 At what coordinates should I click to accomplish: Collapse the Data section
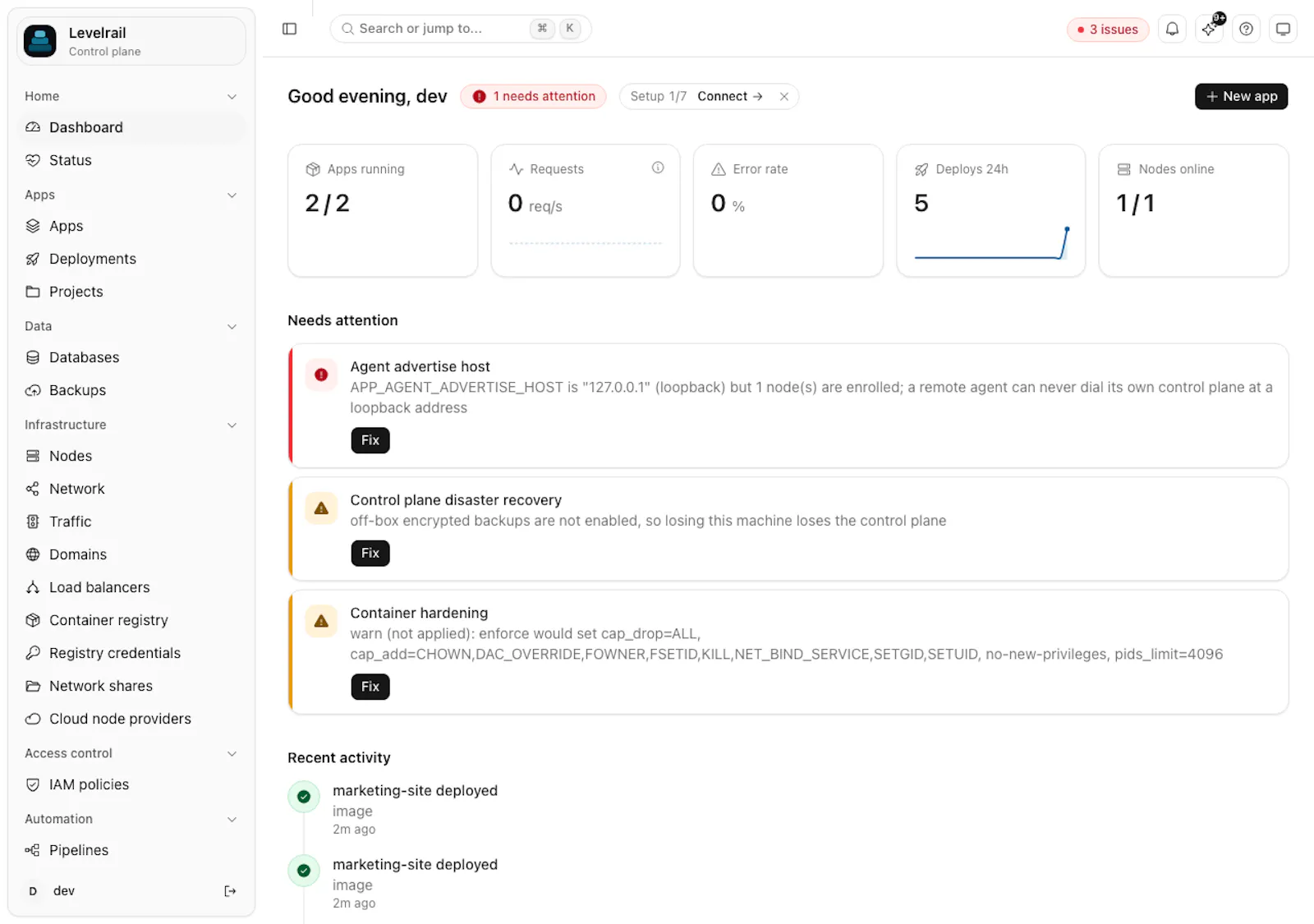tap(232, 326)
